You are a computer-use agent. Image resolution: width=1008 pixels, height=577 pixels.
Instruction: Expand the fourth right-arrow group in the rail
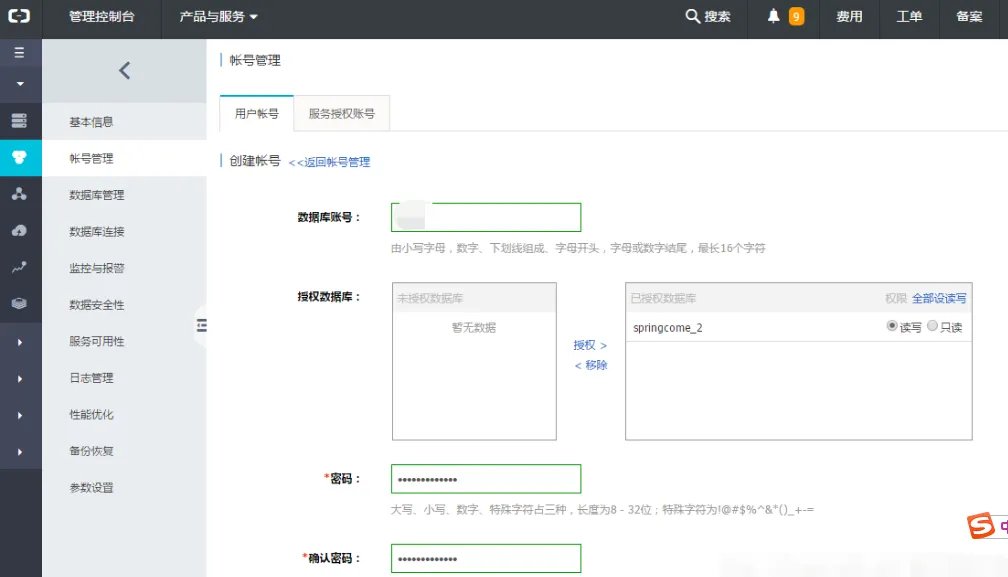click(x=20, y=452)
